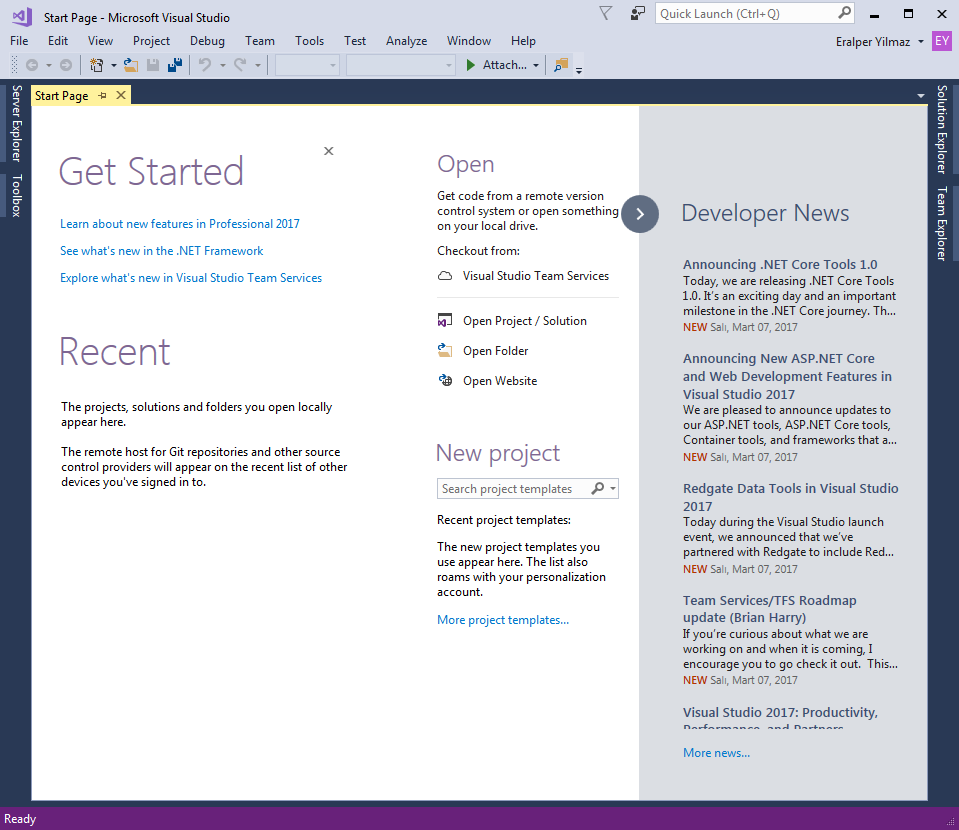Open the Solution Configurations combo box
Image resolution: width=959 pixels, height=830 pixels.
click(x=308, y=65)
